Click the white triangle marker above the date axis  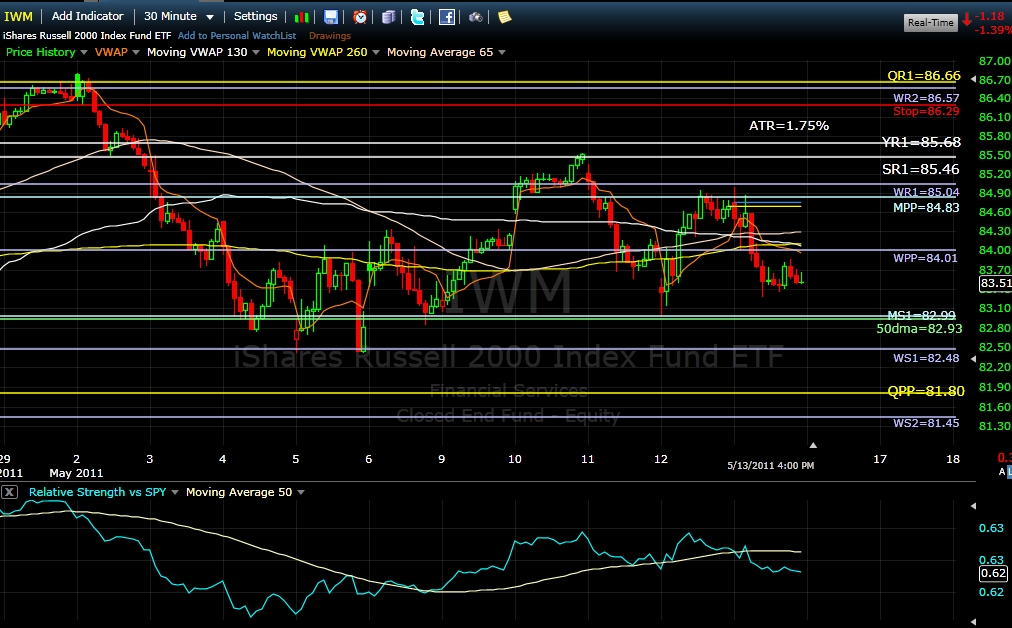813,445
